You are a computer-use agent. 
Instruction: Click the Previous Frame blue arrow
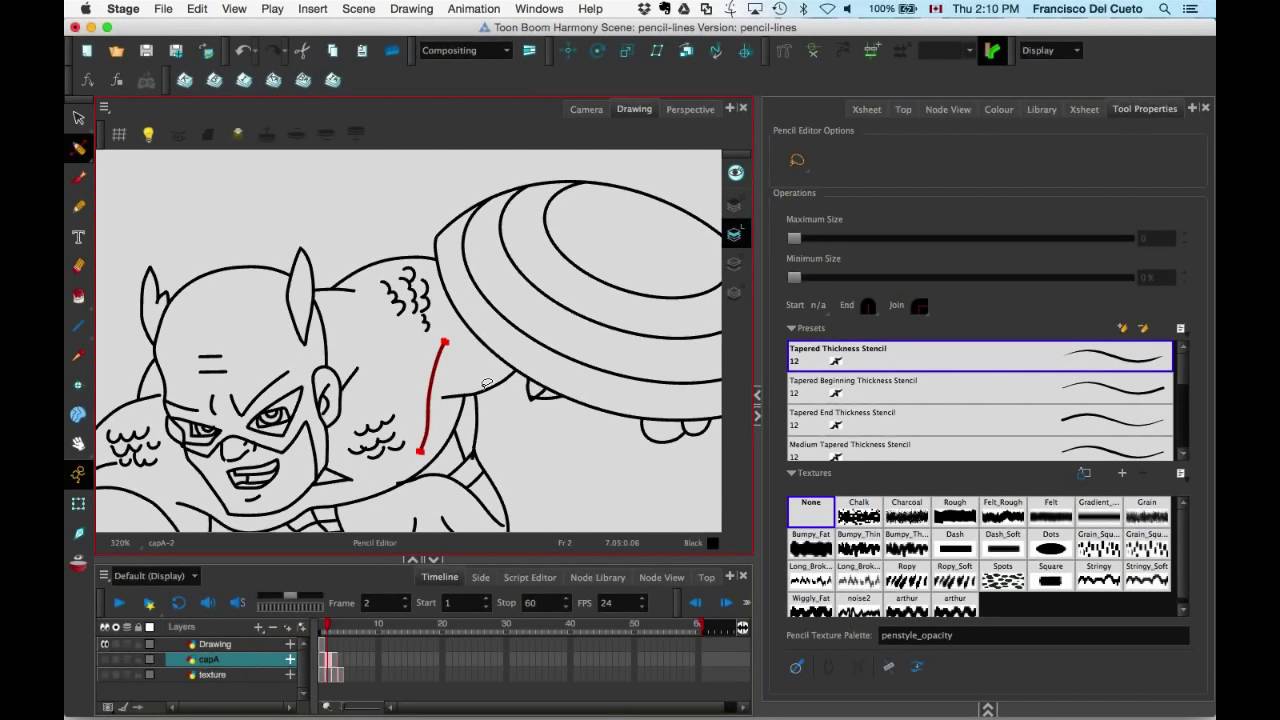695,603
